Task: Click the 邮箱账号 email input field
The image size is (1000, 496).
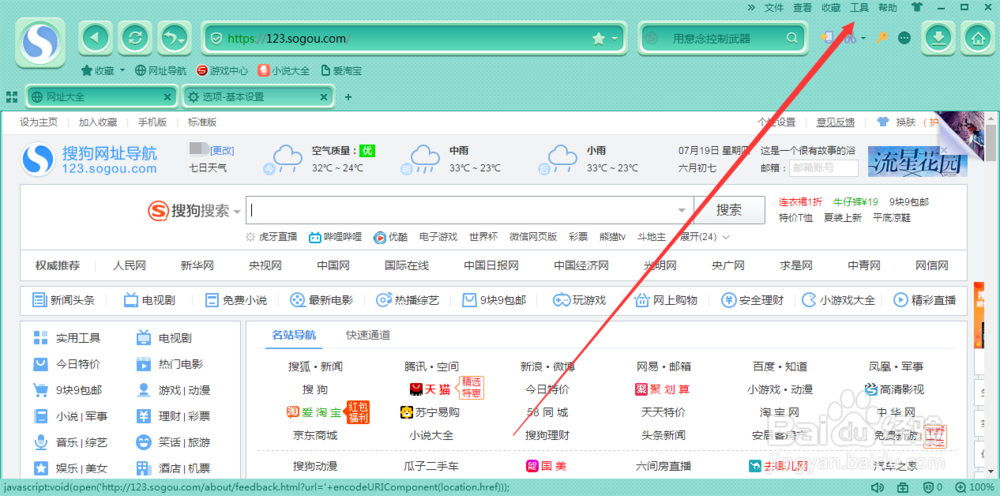Action: [x=823, y=168]
